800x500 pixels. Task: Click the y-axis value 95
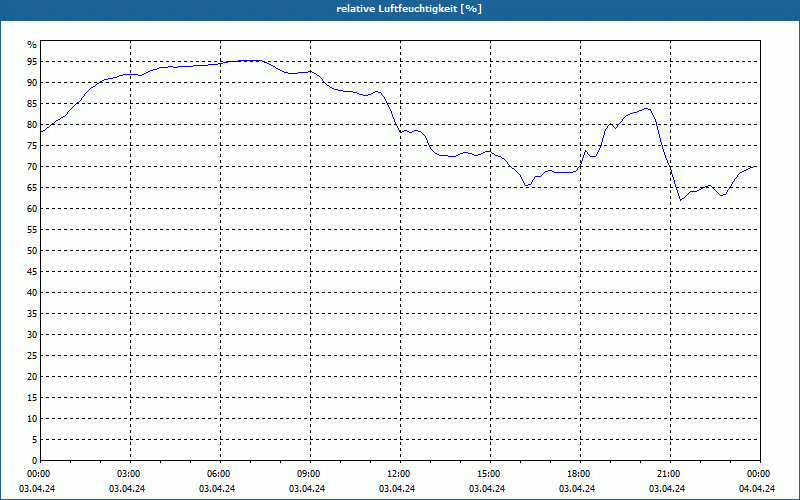pyautogui.click(x=32, y=62)
